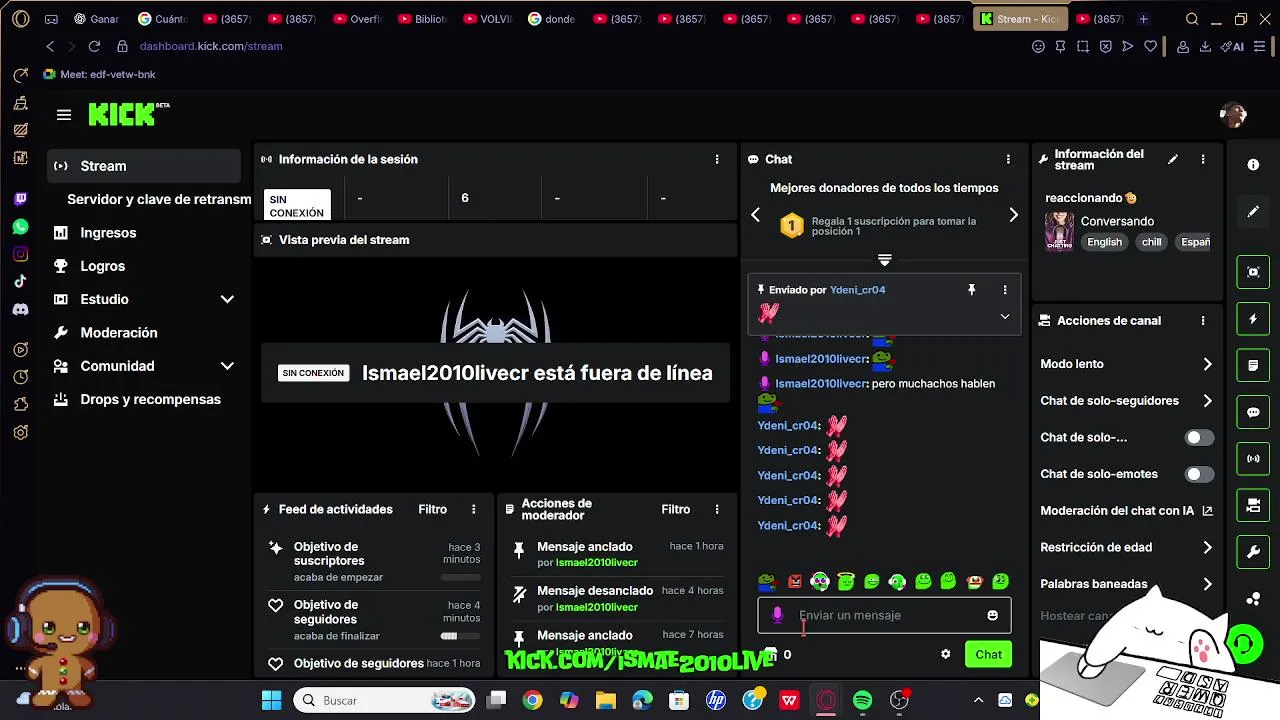
Task: Toggle Chat de solo-... switch
Action: (x=1199, y=437)
